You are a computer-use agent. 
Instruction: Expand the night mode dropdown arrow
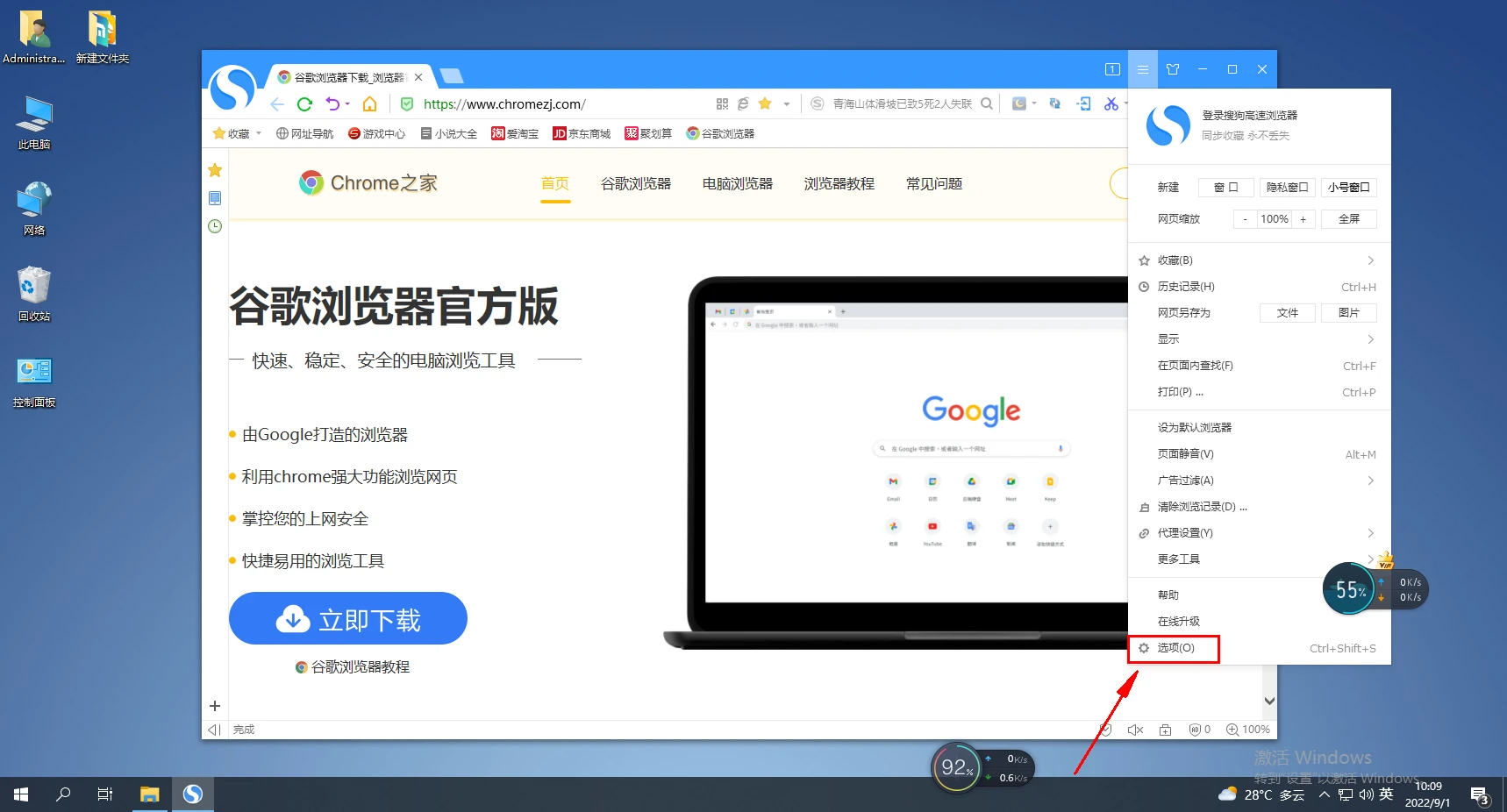[x=1034, y=104]
